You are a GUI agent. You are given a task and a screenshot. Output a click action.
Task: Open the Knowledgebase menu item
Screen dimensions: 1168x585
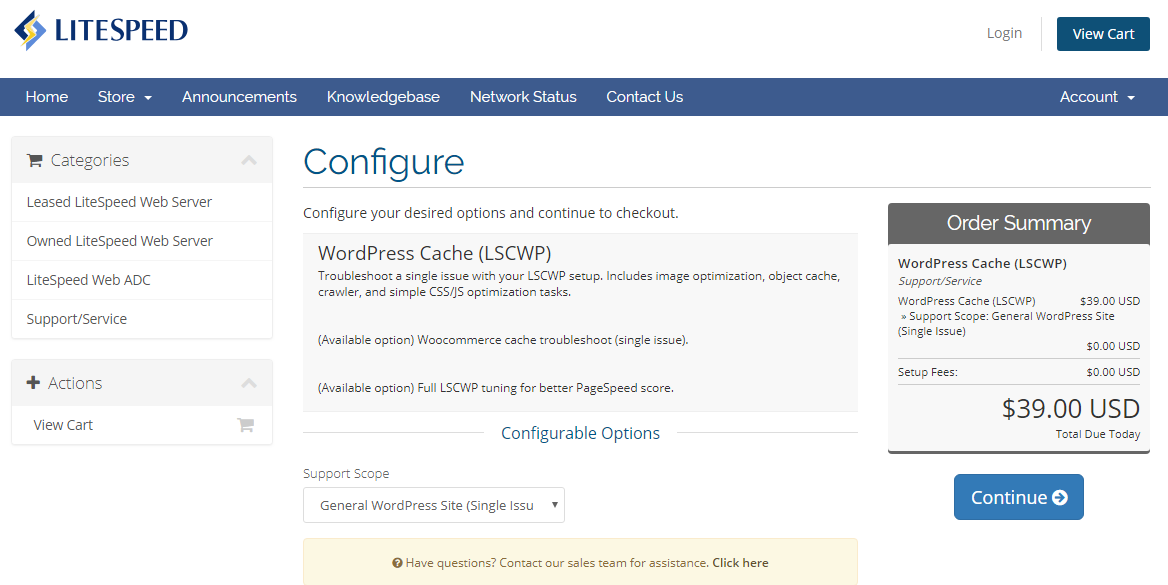coord(383,97)
